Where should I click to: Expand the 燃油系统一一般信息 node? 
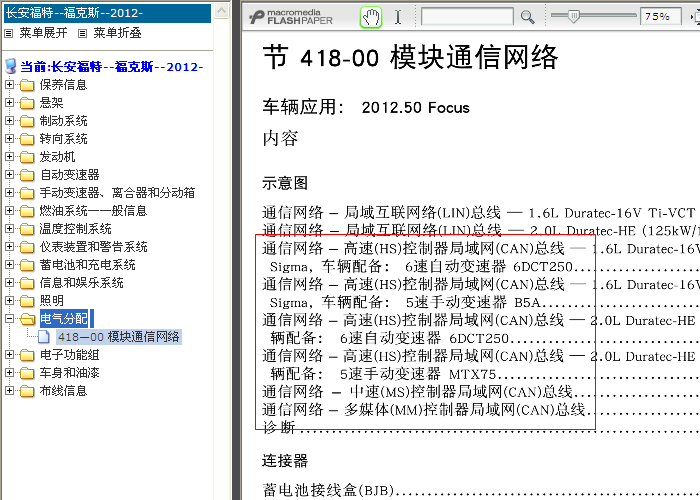tap(9, 210)
